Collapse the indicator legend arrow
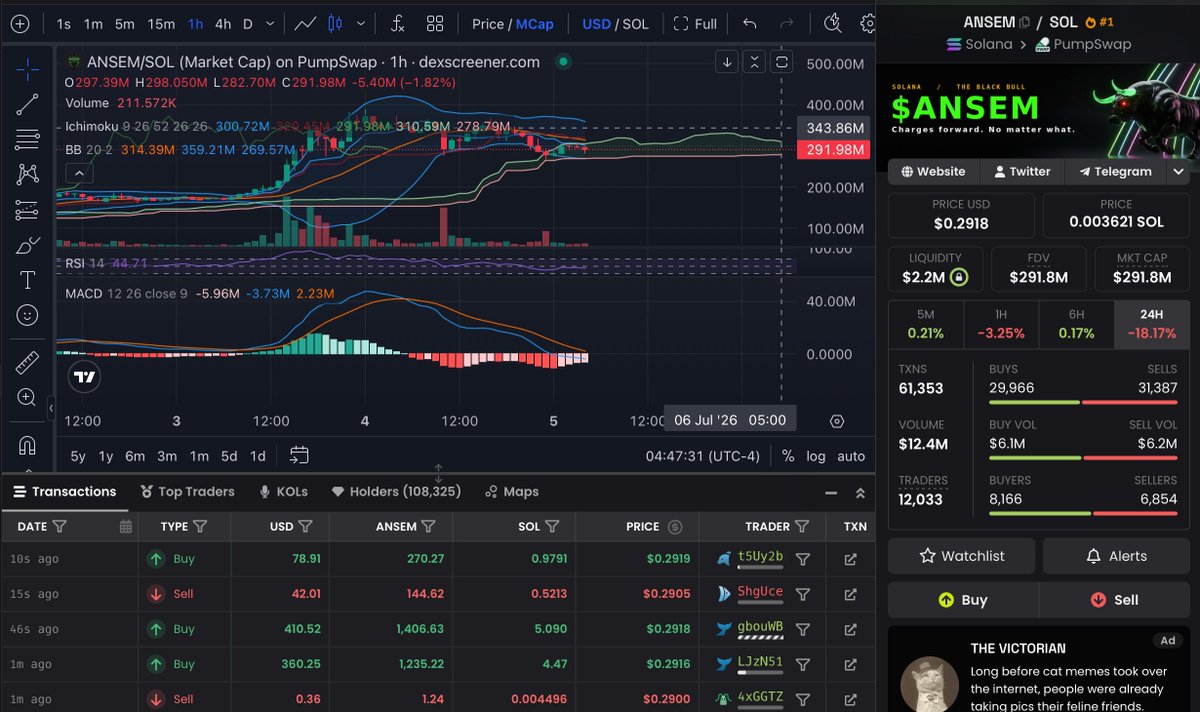The image size is (1200, 712). pos(79,173)
